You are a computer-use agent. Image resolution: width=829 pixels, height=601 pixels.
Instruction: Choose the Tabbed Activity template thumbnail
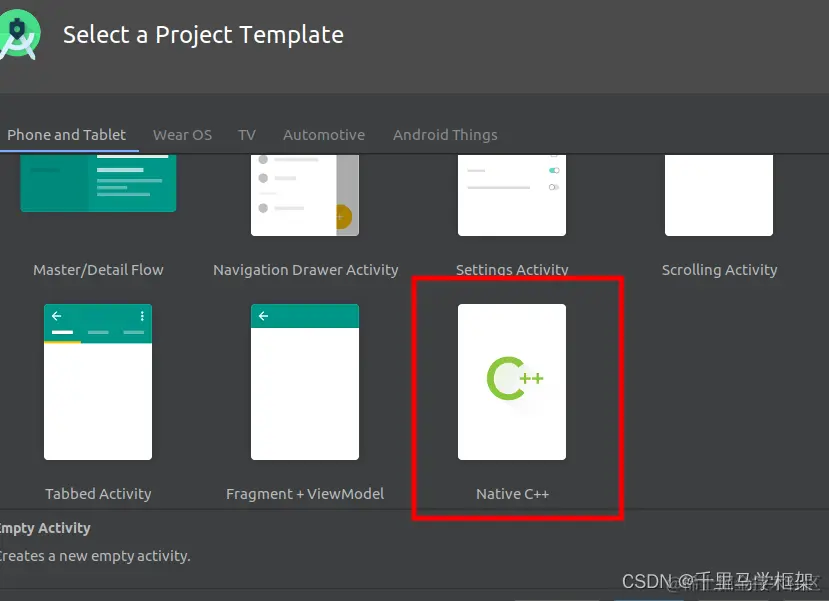(98, 382)
